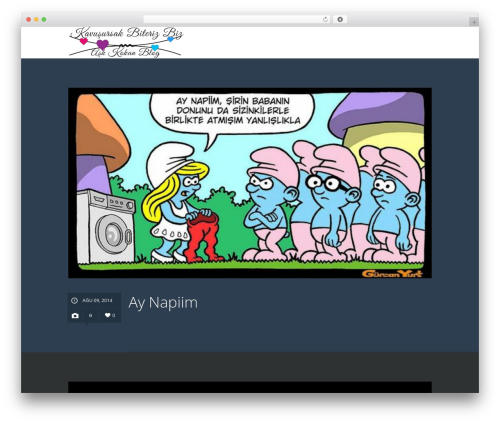
Task: Click the Ağu 09, 2014 post date
Action: click(97, 300)
